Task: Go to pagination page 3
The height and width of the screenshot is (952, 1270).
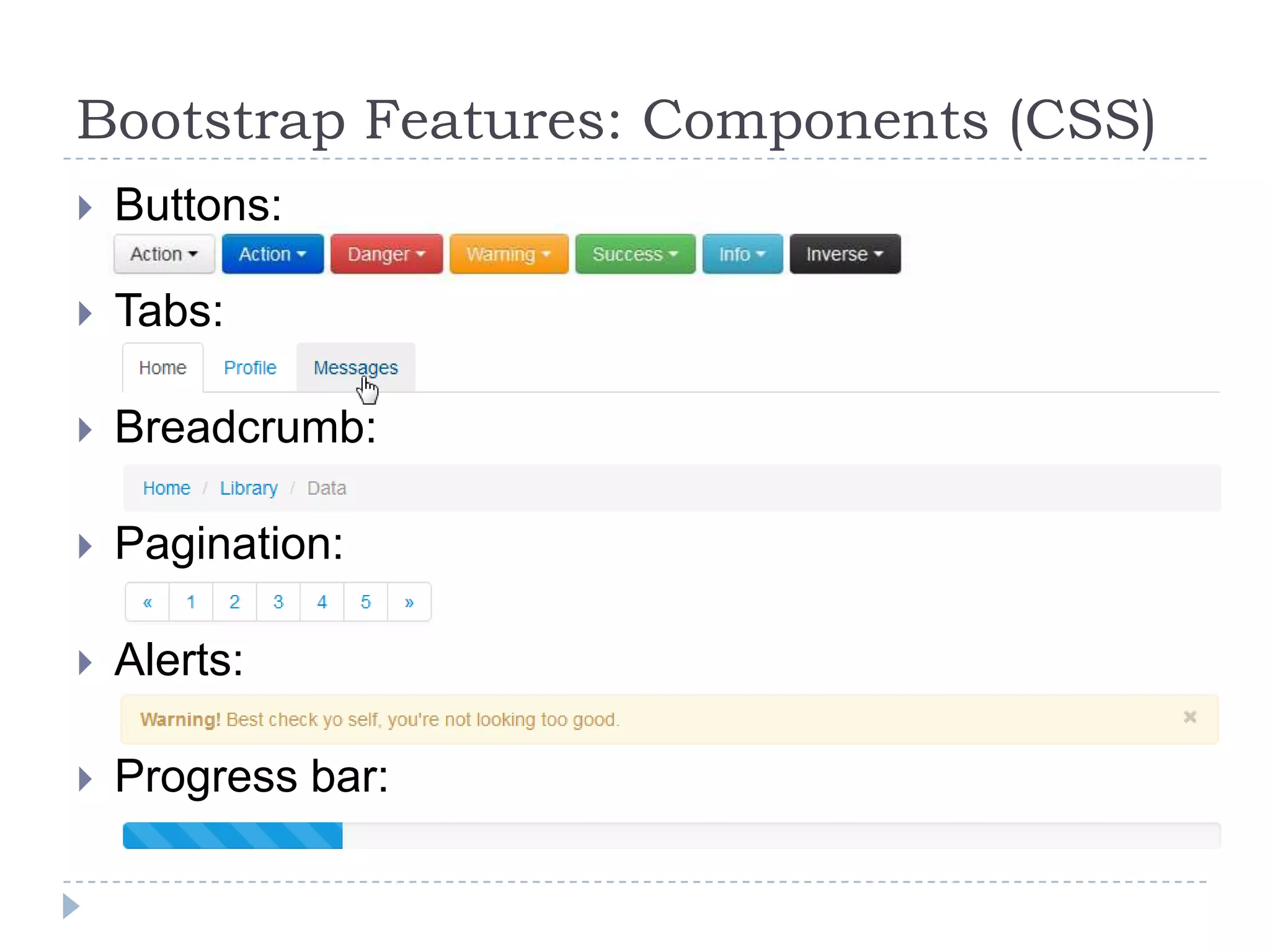Action: point(278,602)
